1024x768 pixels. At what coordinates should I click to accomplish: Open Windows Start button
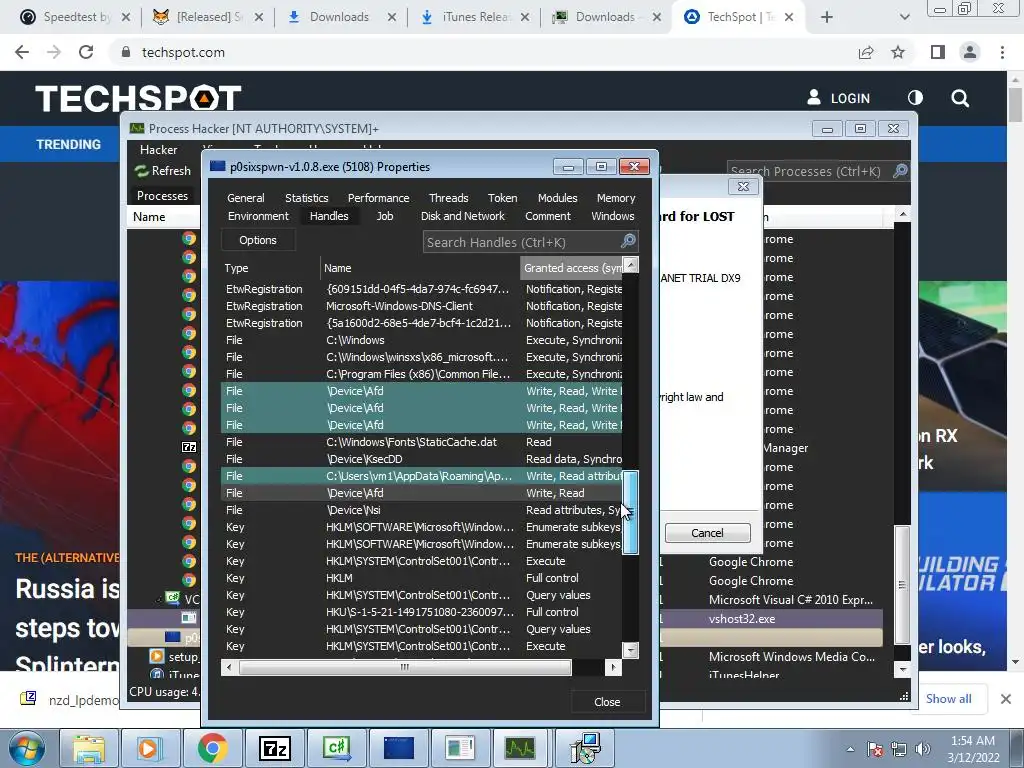pos(26,748)
